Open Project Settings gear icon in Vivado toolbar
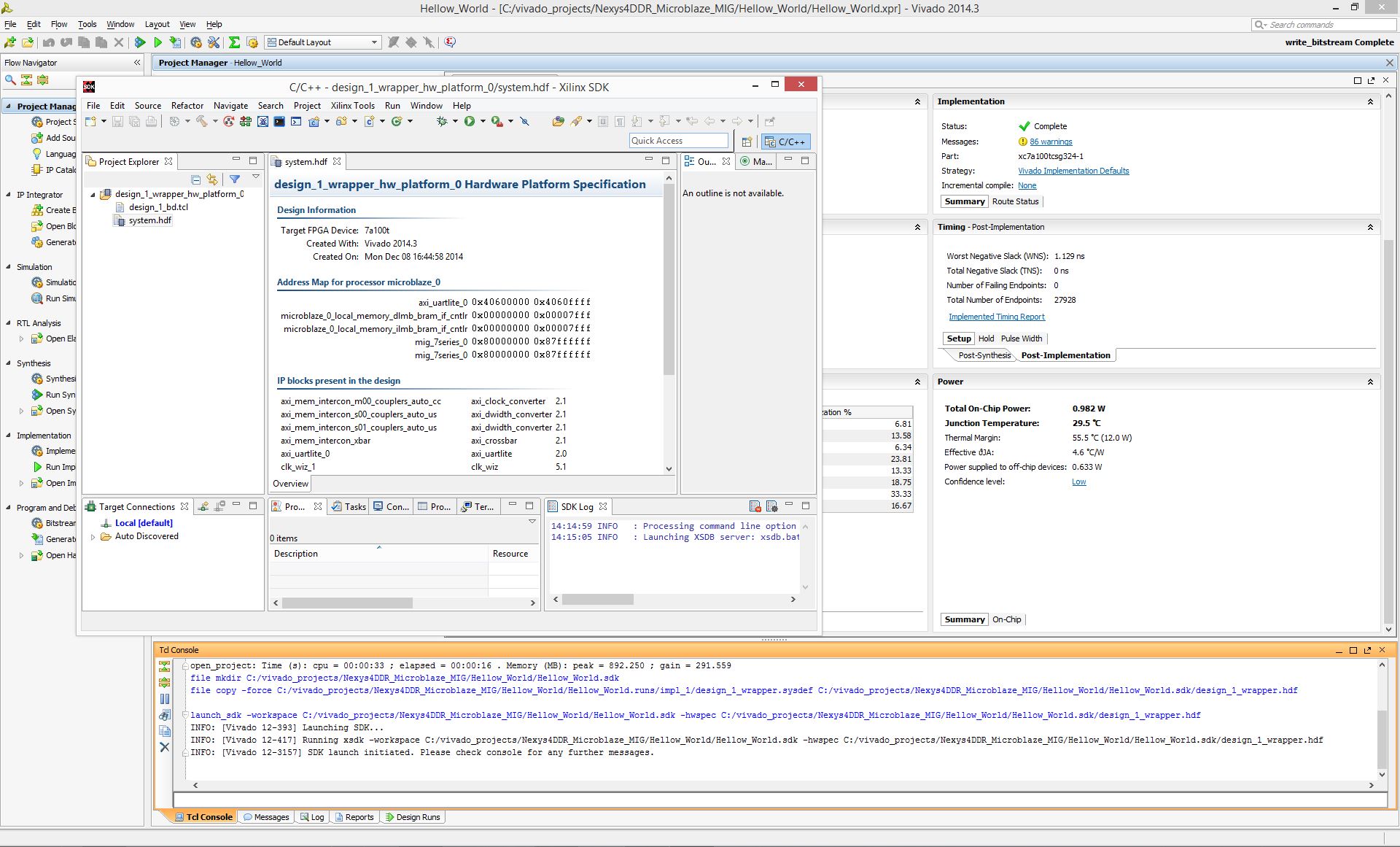1400x847 pixels. point(196,42)
